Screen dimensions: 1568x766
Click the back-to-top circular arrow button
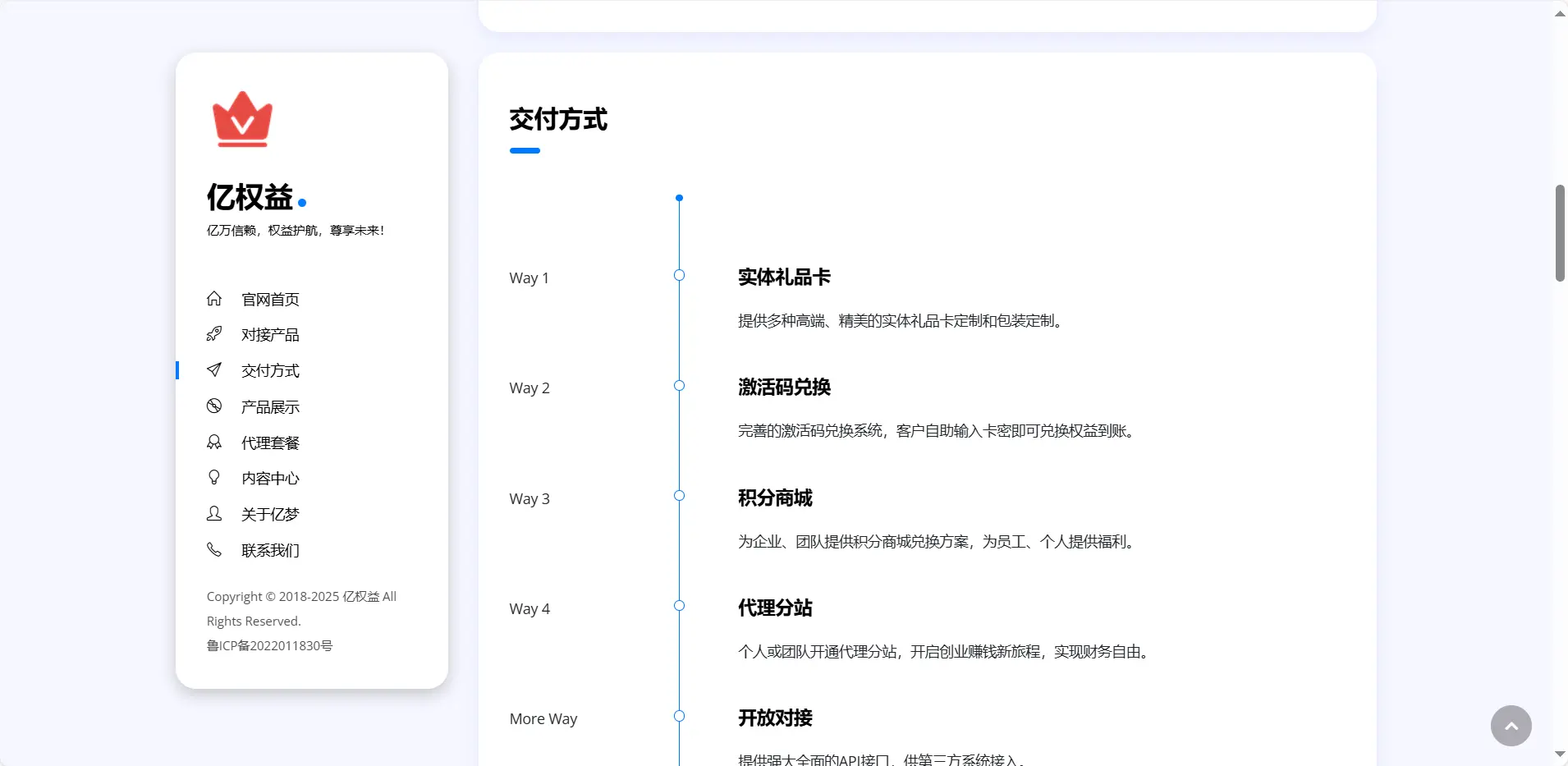[x=1510, y=726]
